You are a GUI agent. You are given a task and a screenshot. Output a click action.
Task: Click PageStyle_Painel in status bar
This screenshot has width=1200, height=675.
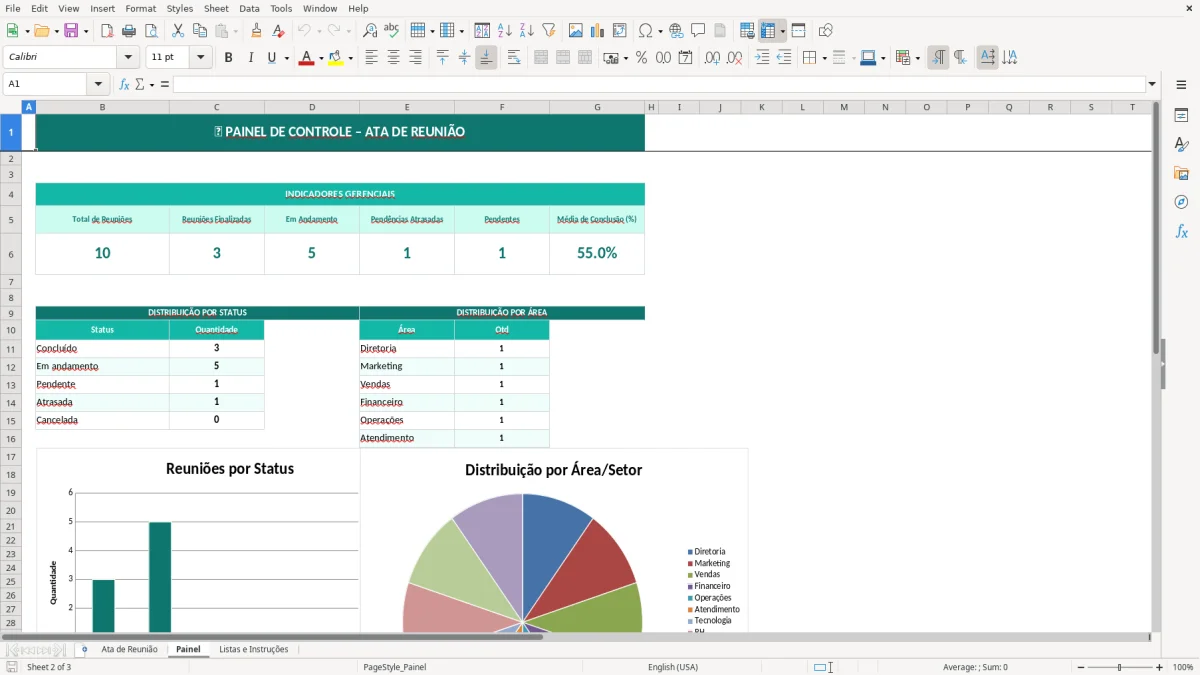coord(394,667)
